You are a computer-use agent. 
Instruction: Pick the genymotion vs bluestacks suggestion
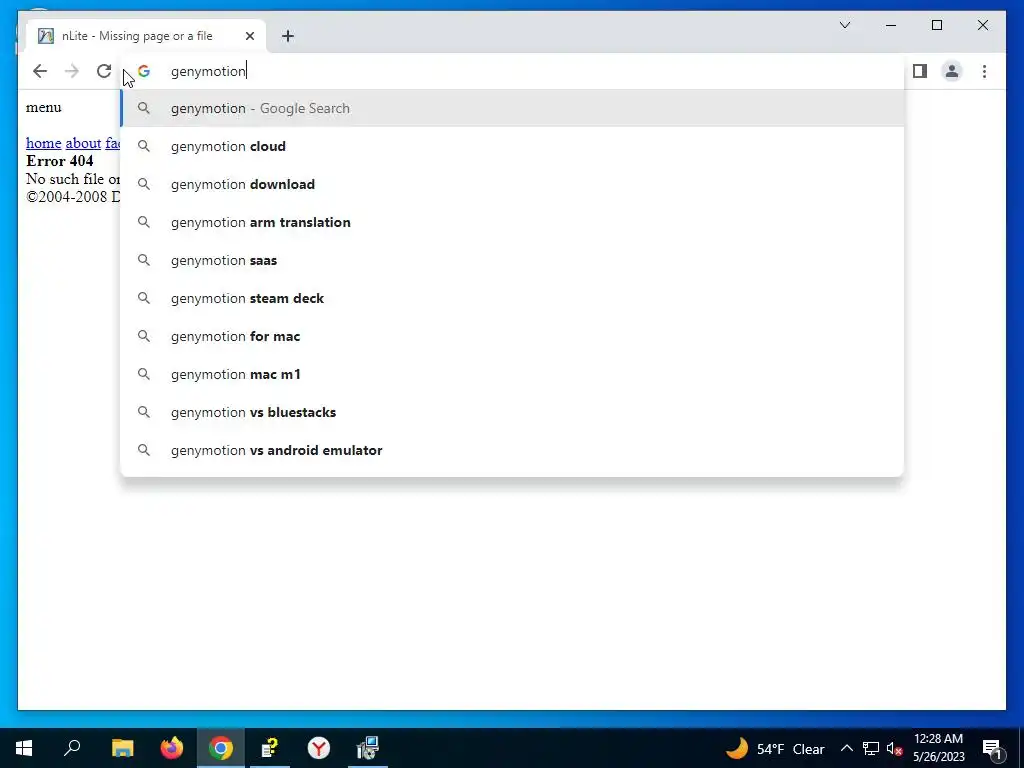point(513,412)
